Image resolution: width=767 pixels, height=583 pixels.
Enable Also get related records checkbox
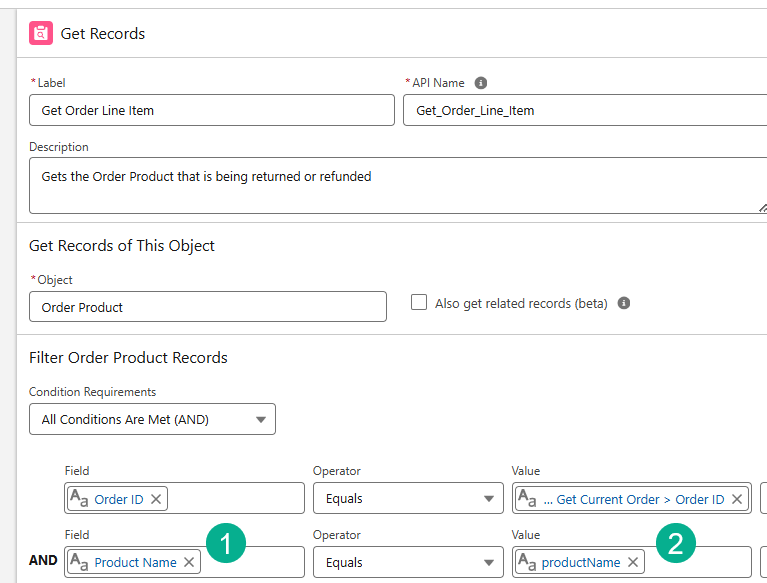point(419,302)
